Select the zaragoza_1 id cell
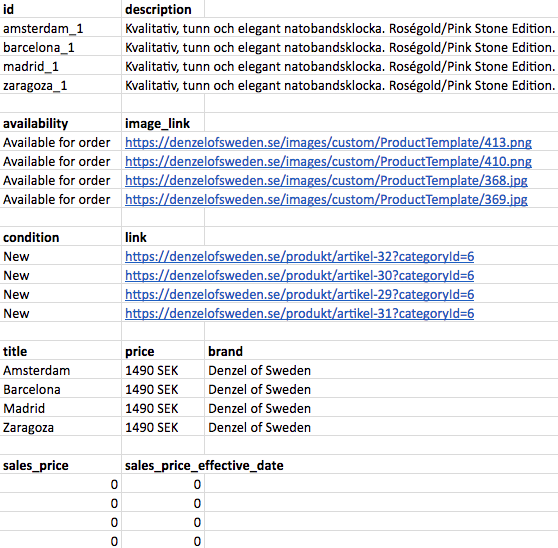 (x=60, y=86)
